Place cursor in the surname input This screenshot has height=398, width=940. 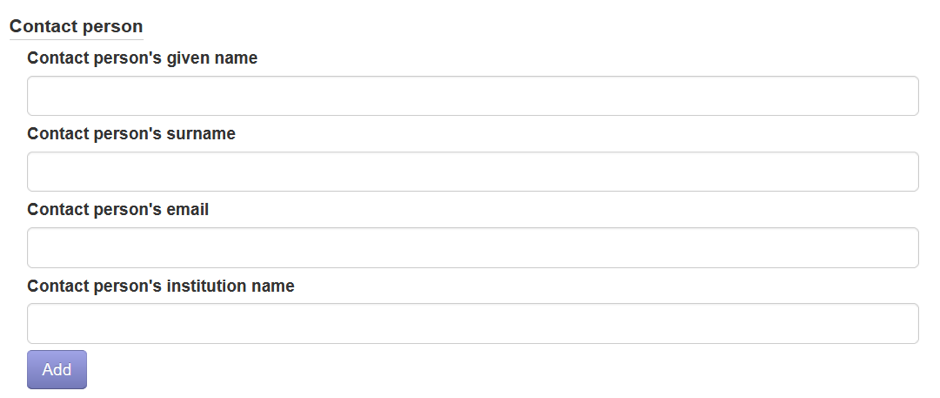click(472, 171)
